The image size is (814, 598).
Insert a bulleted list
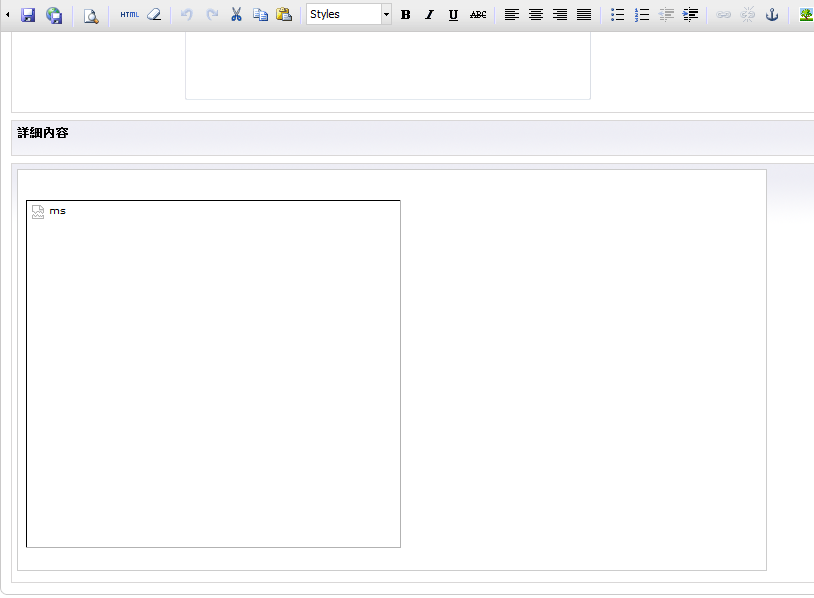(617, 15)
